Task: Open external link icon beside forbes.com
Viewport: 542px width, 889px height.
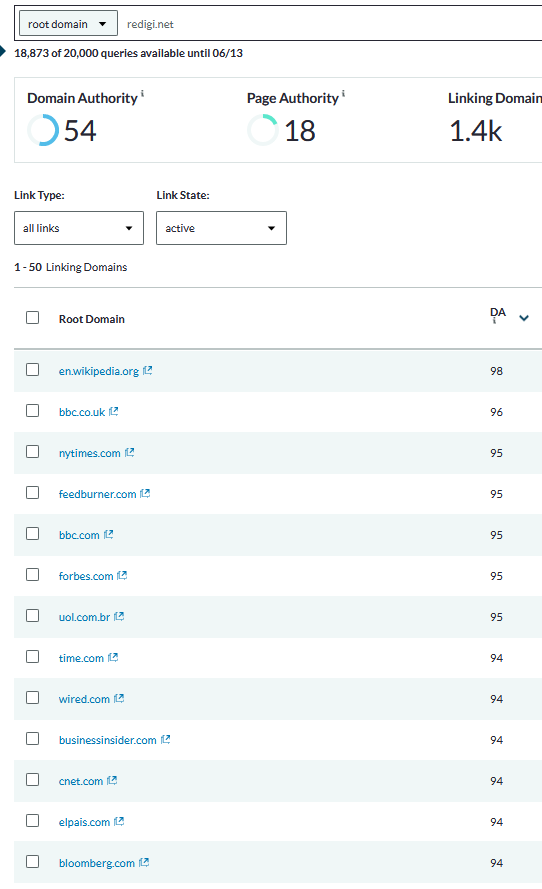Action: pos(122,575)
